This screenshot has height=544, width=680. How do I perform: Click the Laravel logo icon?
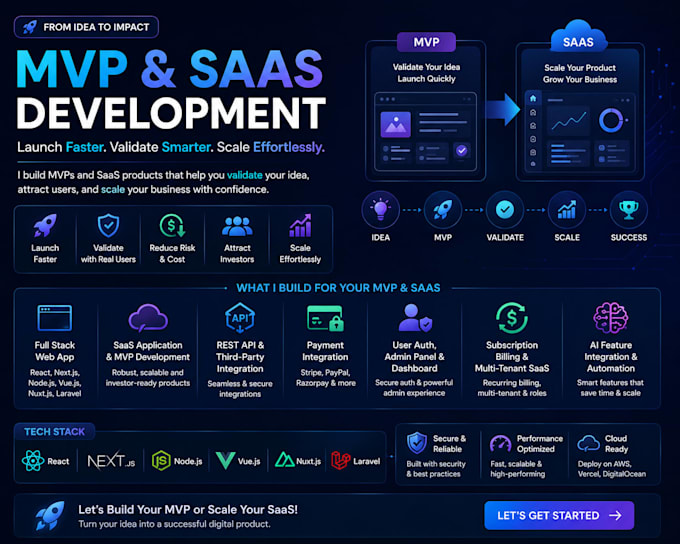[340, 461]
